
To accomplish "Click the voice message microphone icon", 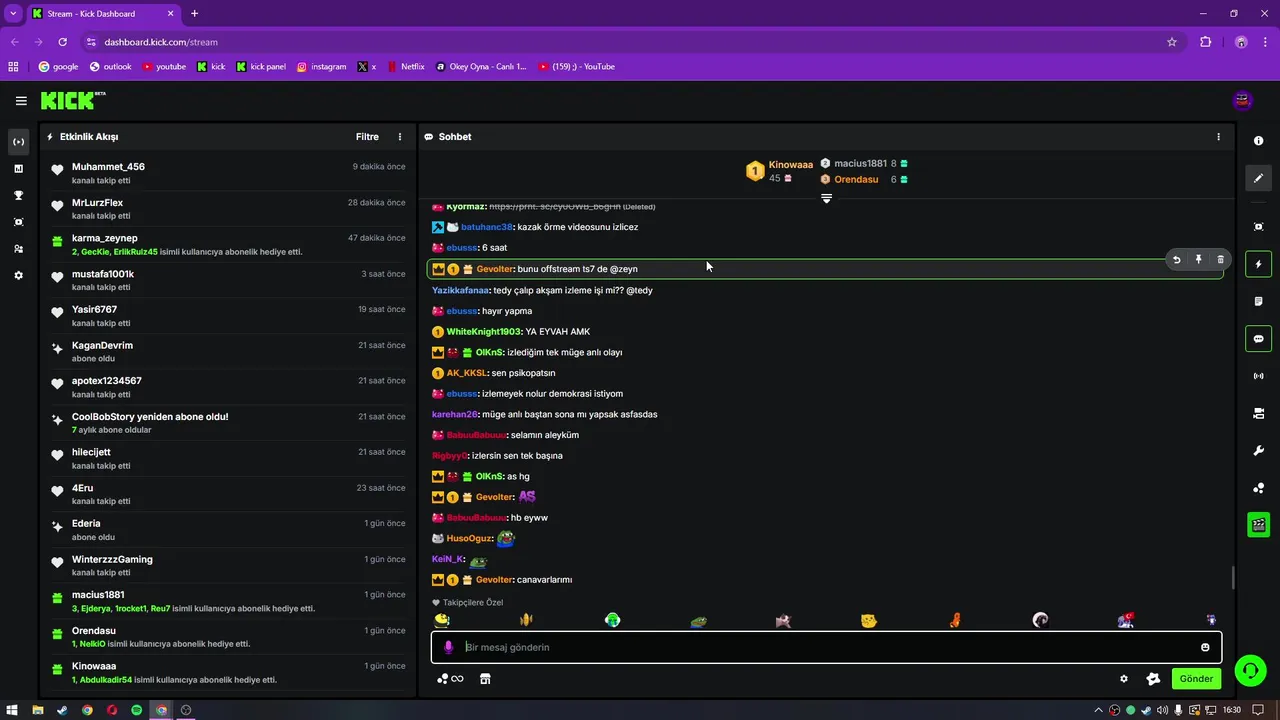I will [448, 647].
